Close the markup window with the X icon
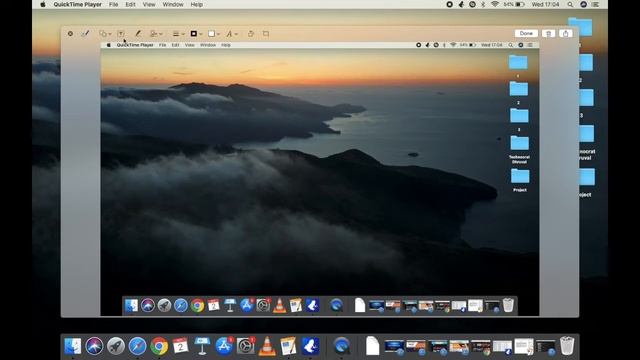Screen dimensions: 640x360 [x=70, y=34]
